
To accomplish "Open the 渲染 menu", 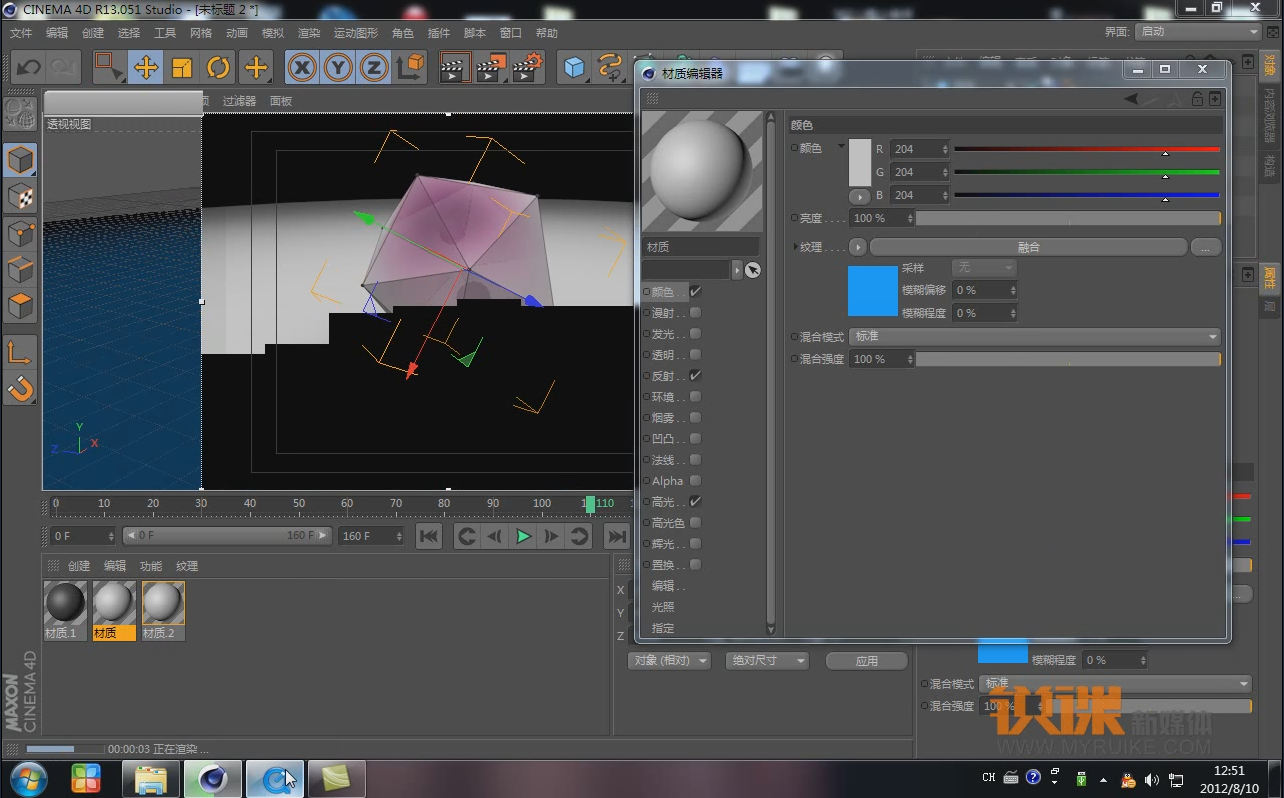I will [x=309, y=33].
